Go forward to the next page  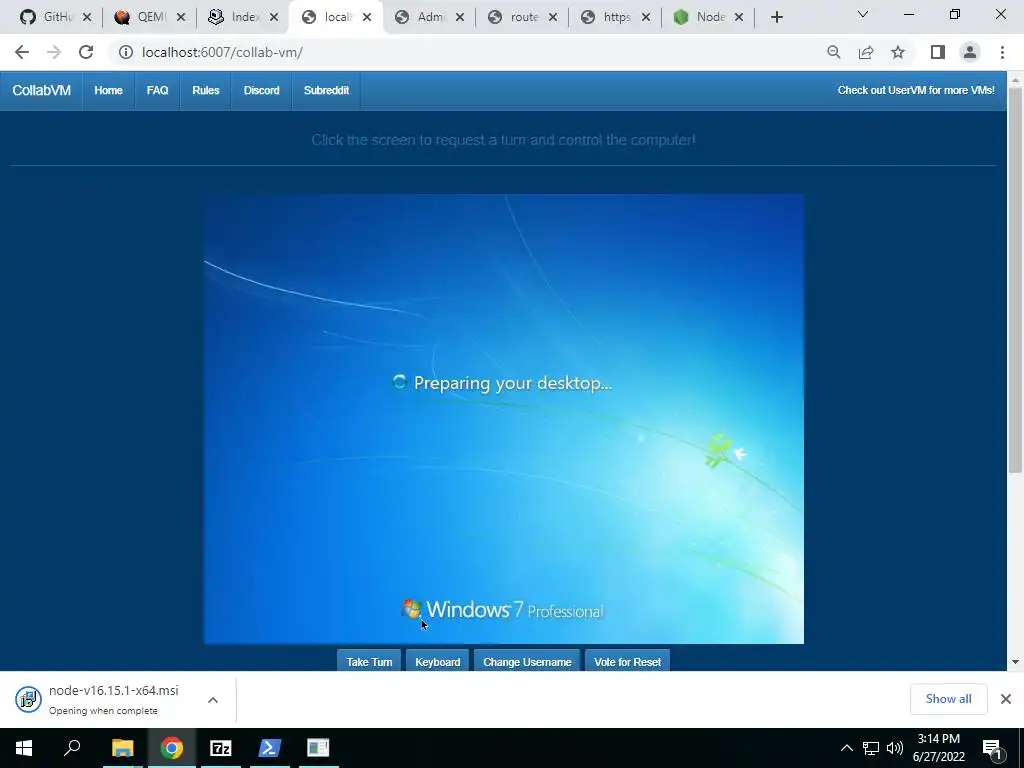(54, 52)
